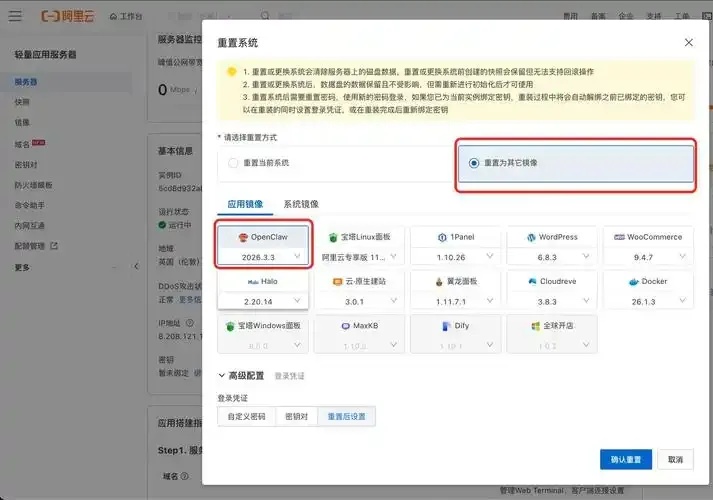This screenshot has height=500, width=713.
Task: Click the 取消 button
Action: (675, 460)
